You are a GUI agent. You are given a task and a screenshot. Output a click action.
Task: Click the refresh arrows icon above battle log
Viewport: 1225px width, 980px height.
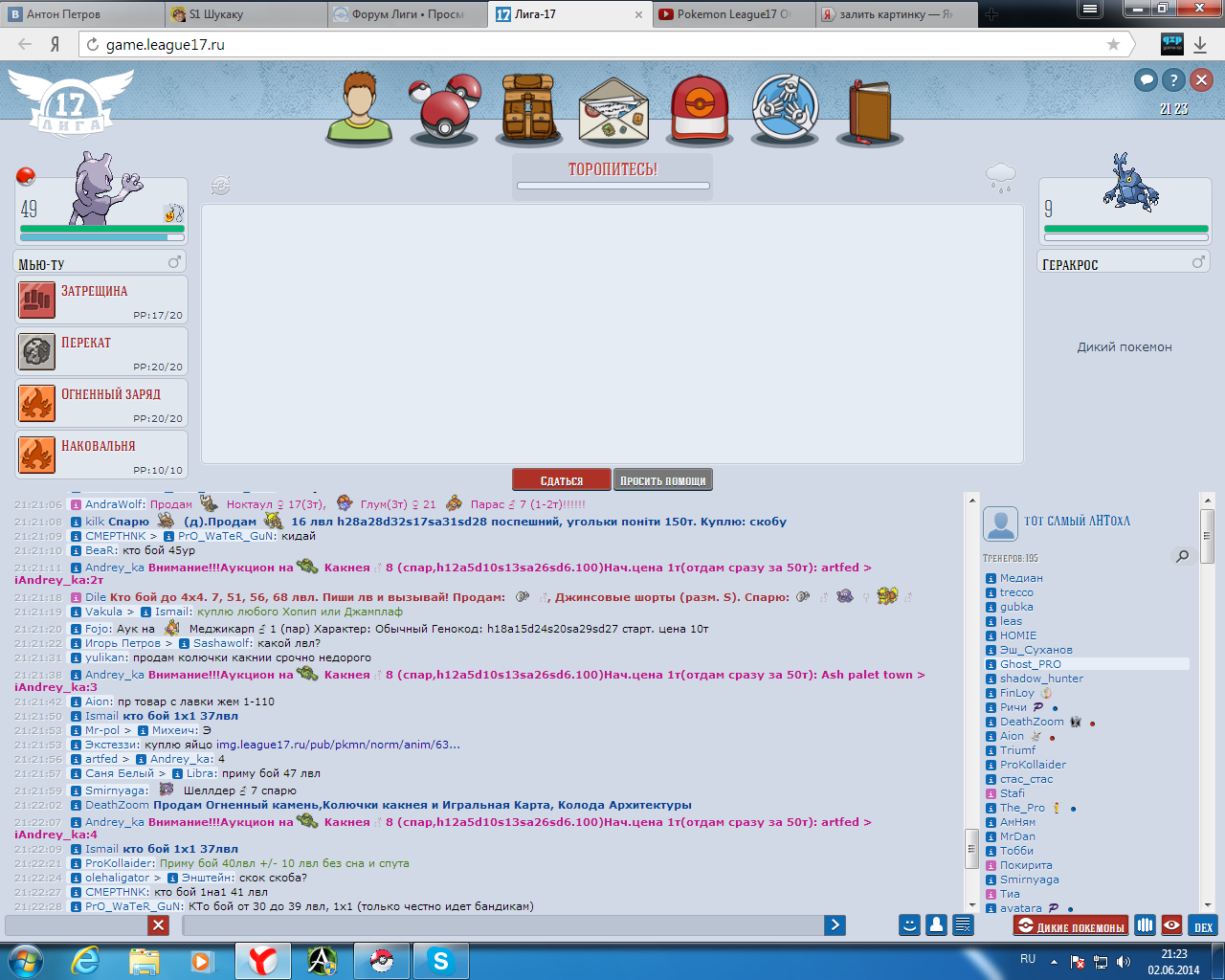[220, 185]
